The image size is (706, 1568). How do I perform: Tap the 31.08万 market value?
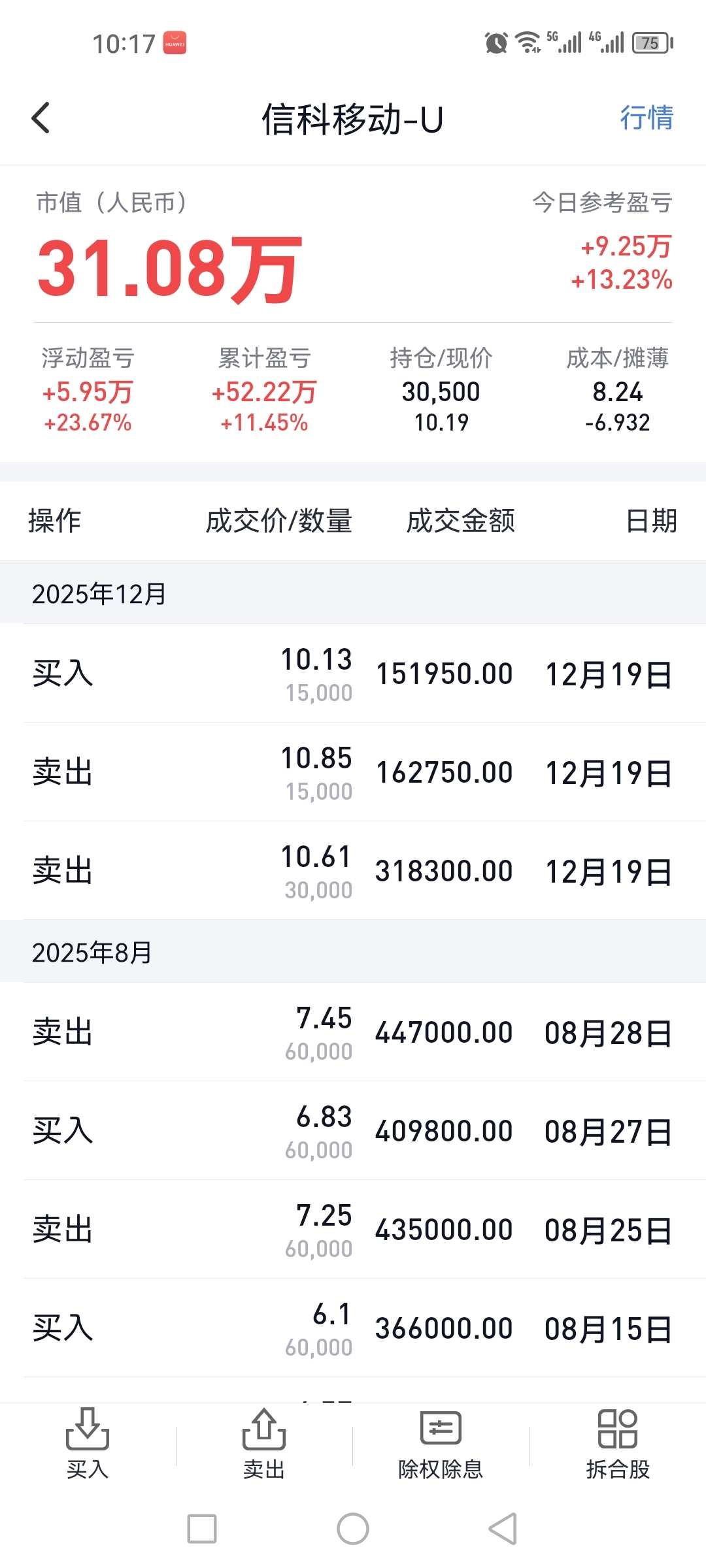[x=170, y=269]
